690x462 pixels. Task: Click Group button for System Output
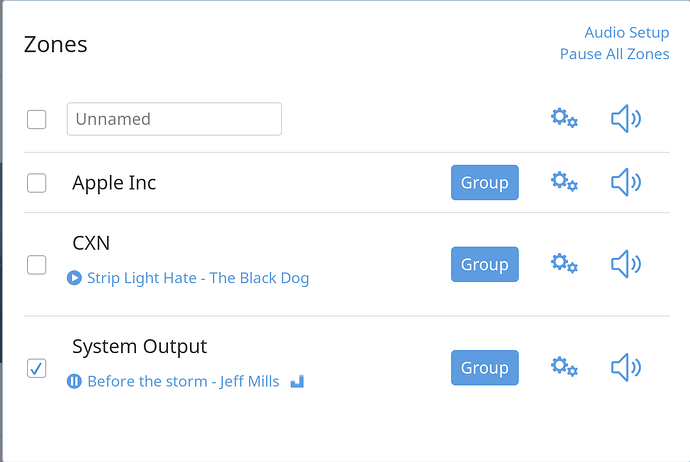(485, 368)
